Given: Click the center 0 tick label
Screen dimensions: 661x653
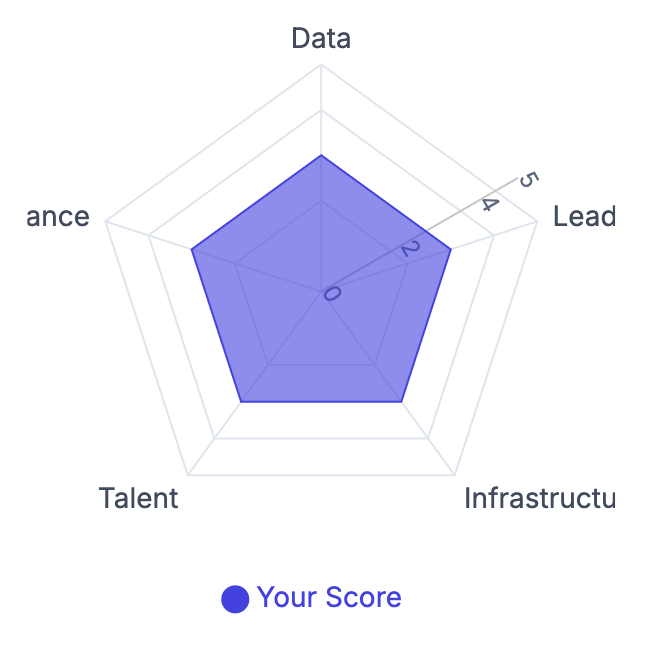Looking at the screenshot, I should coord(332,293).
